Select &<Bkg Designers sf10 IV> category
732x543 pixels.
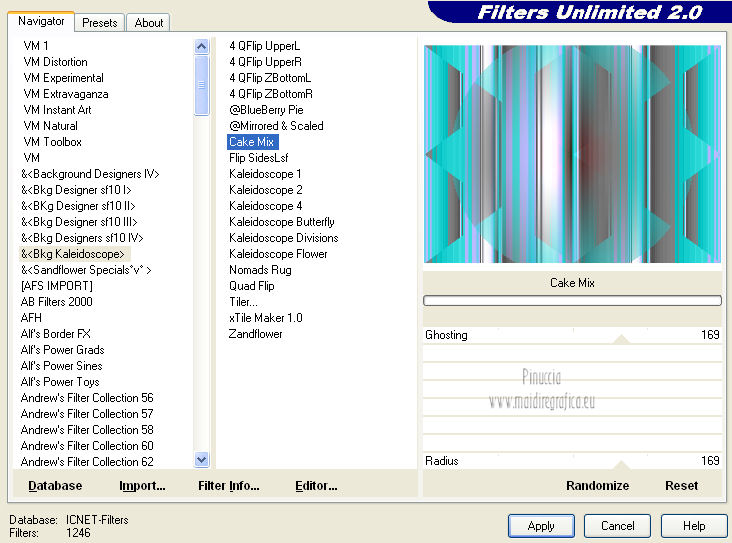[x=82, y=238]
